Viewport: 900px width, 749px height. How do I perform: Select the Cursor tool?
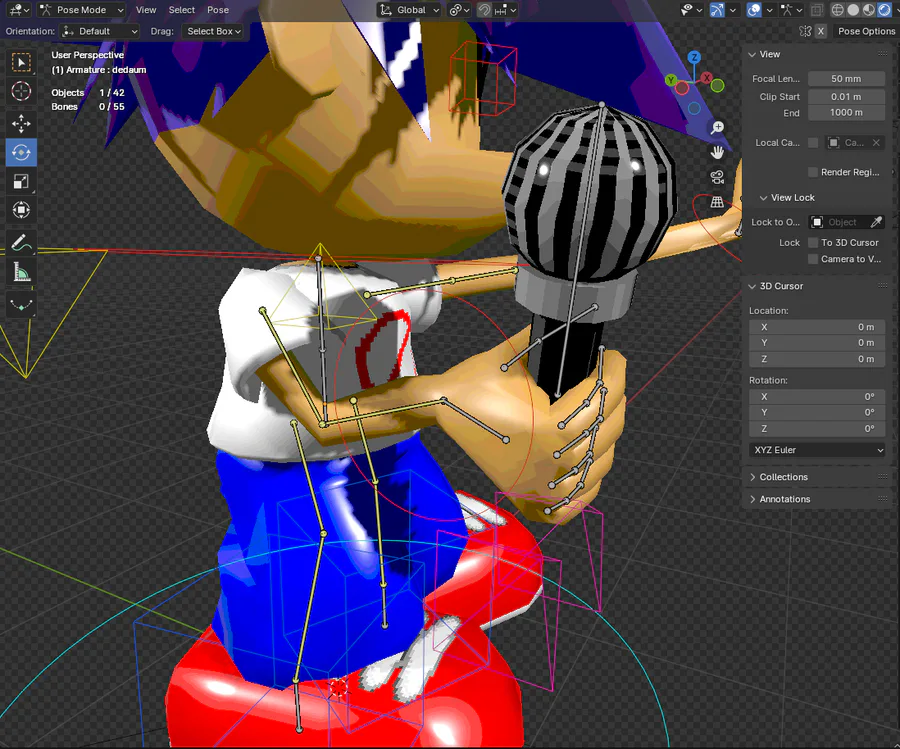[21, 91]
